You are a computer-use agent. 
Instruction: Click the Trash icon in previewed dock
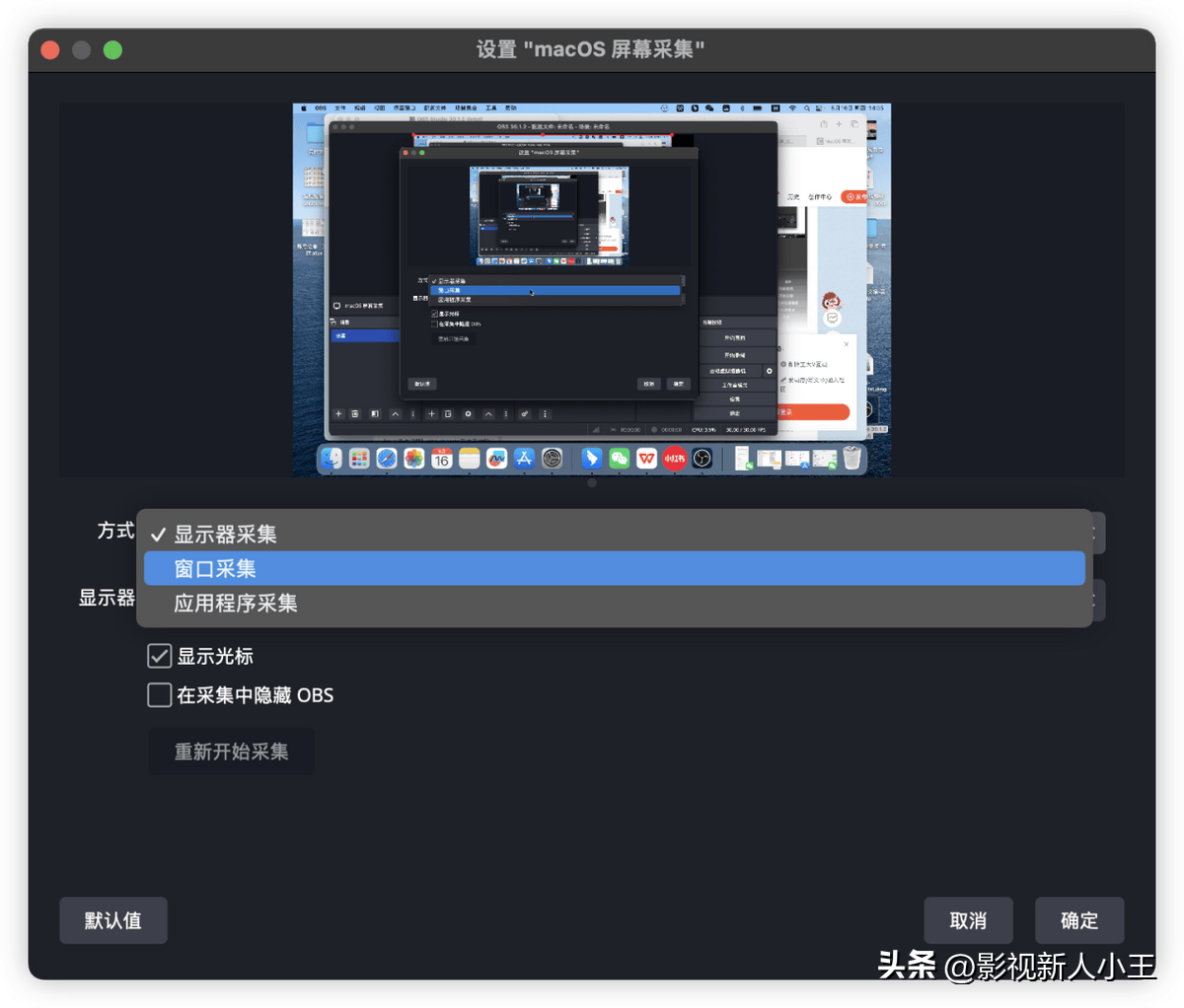(x=852, y=459)
